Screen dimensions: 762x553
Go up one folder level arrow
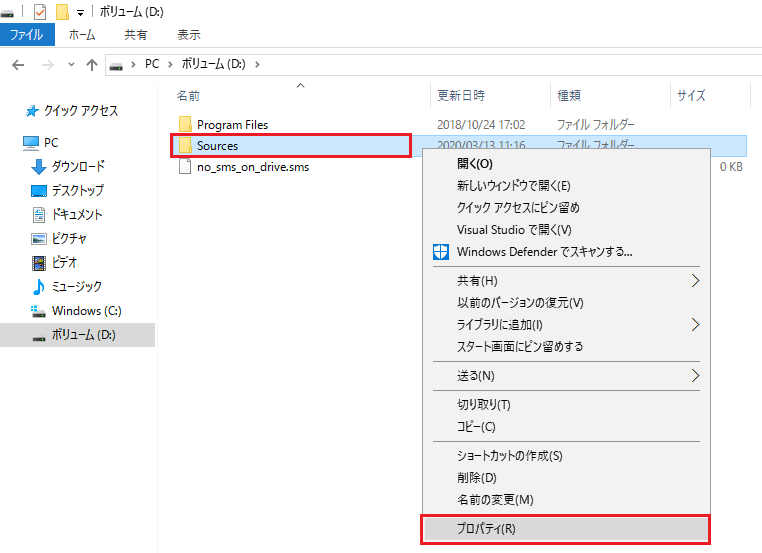pyautogui.click(x=92, y=65)
